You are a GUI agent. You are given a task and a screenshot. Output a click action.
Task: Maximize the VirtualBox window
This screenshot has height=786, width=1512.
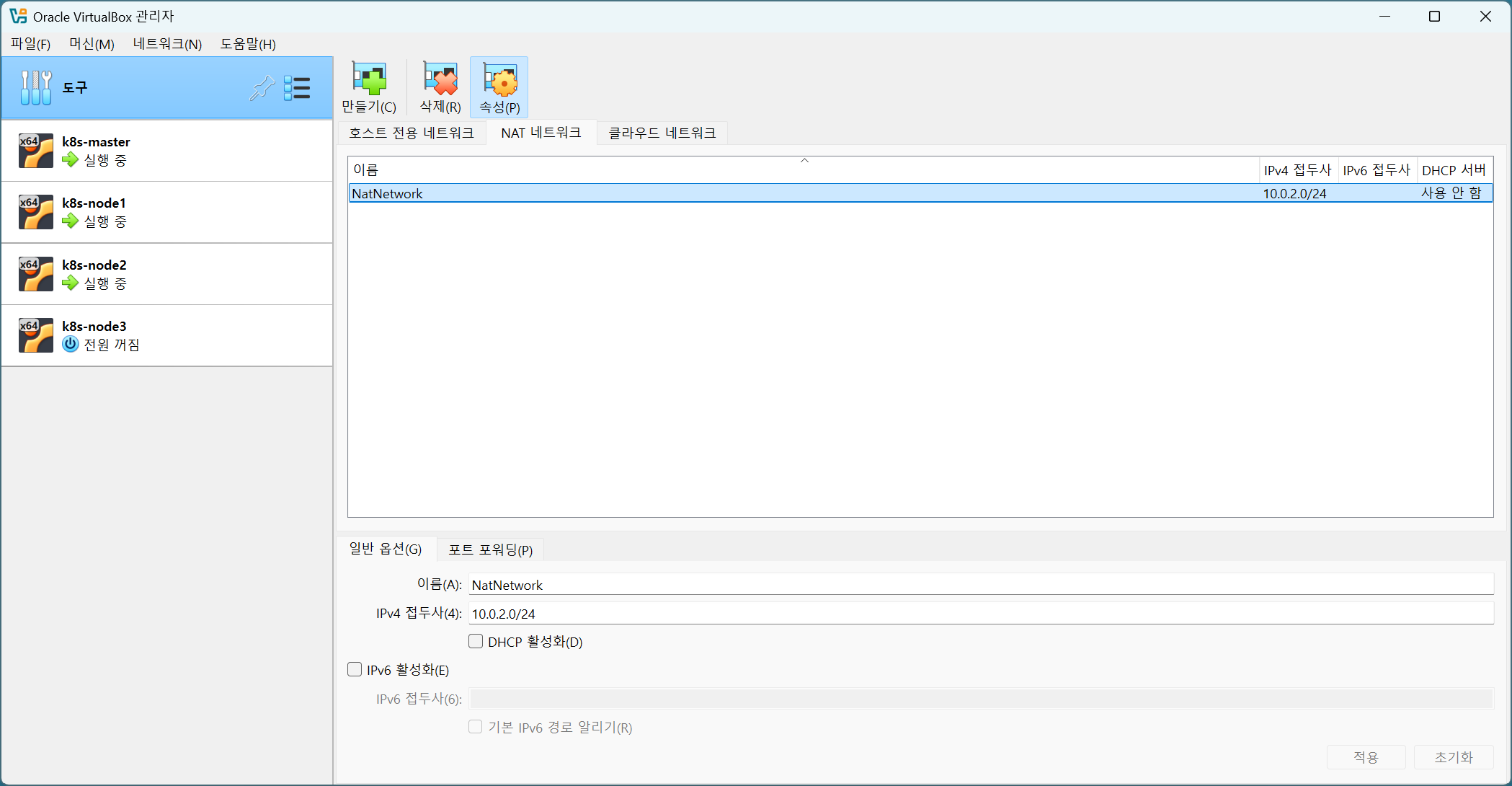pyautogui.click(x=1434, y=16)
